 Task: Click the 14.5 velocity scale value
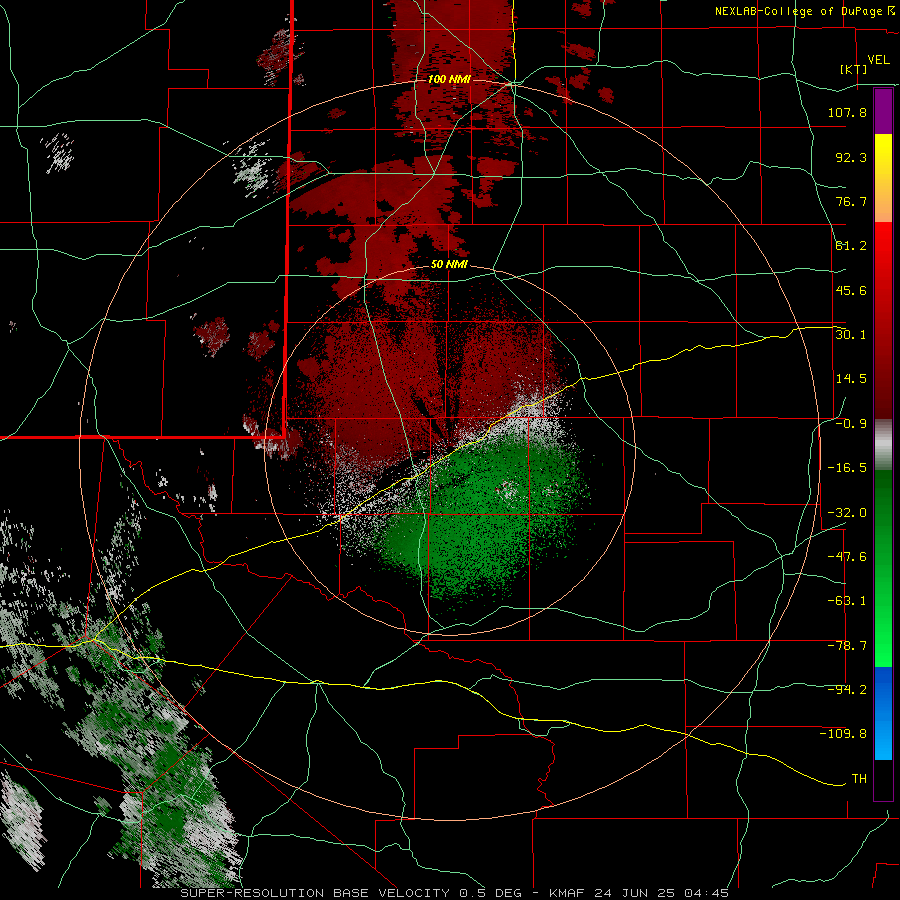coord(851,379)
